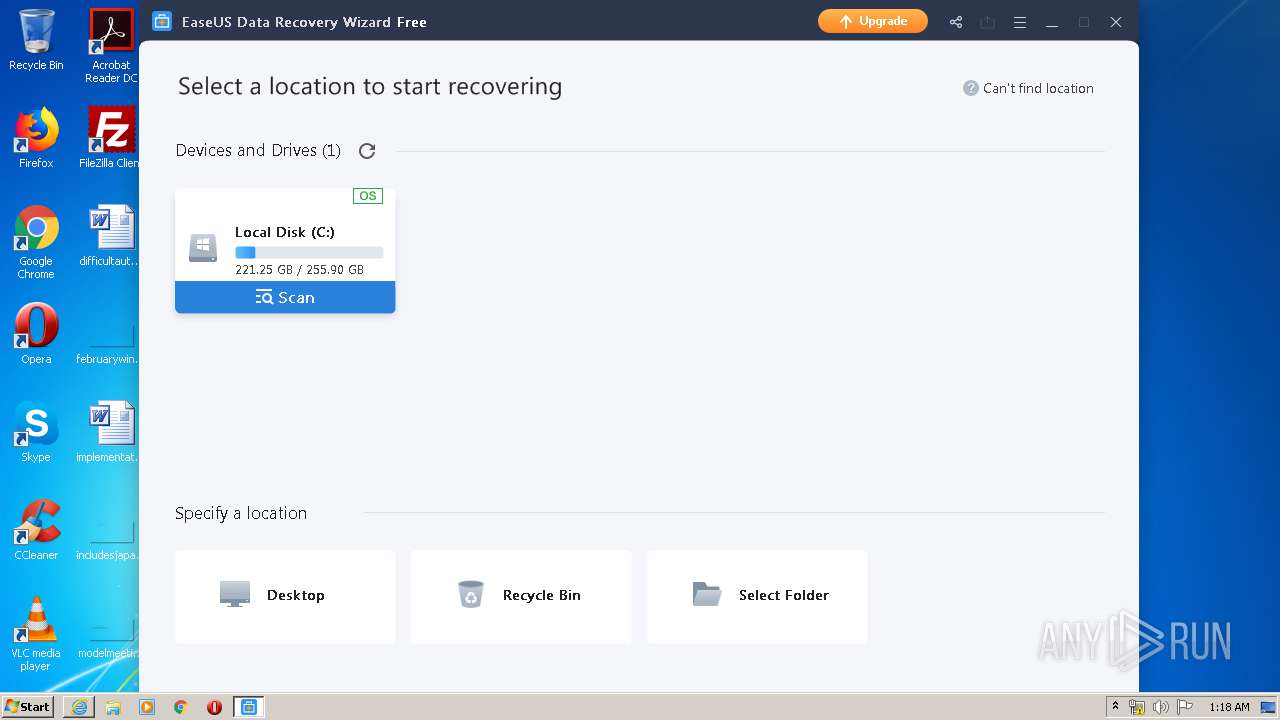Click the 221.25 GB / 255.90 GB text
This screenshot has width=1280, height=720.
click(299, 270)
